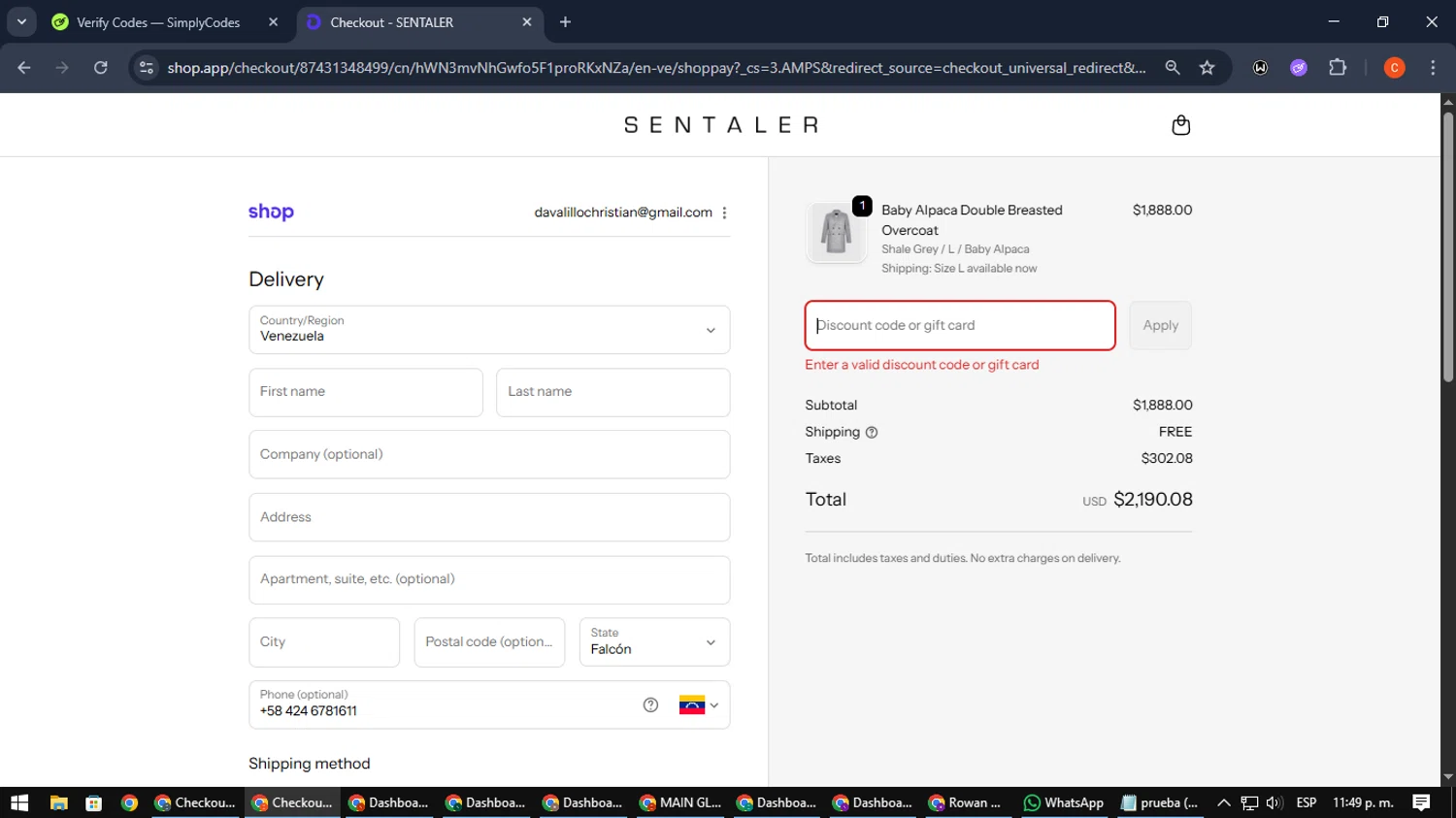Bookmark this page with the star icon
Viewport: 1456px width, 818px height.
[1207, 68]
